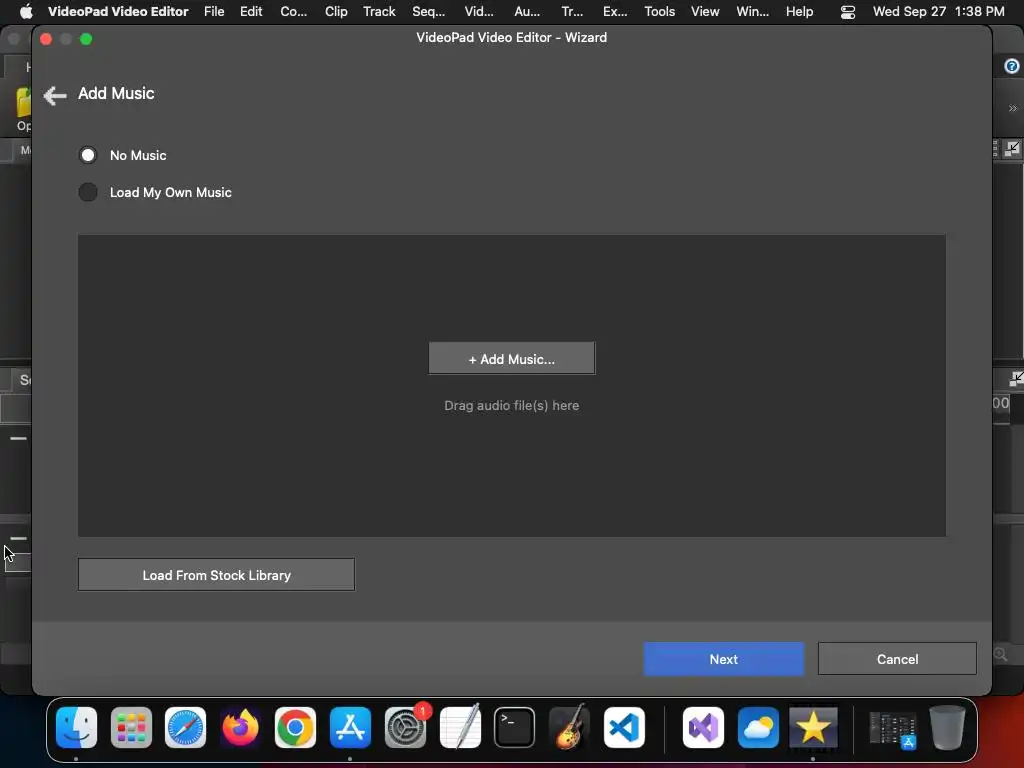Go back using the wizard's left arrow
Image resolution: width=1024 pixels, height=768 pixels.
55,95
